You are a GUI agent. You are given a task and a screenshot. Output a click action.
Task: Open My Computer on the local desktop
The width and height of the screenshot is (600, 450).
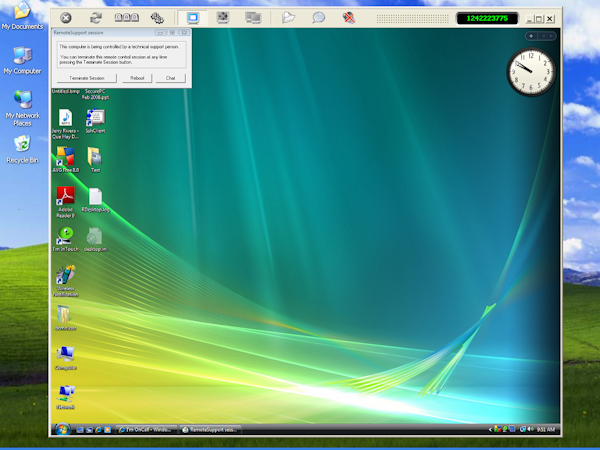point(22,58)
